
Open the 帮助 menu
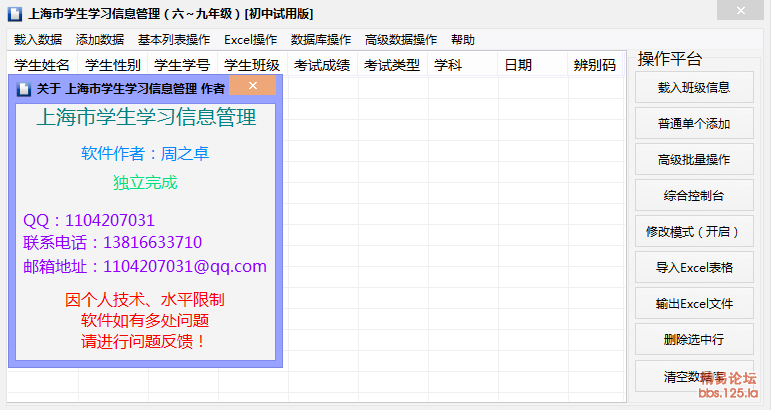[x=463, y=40]
